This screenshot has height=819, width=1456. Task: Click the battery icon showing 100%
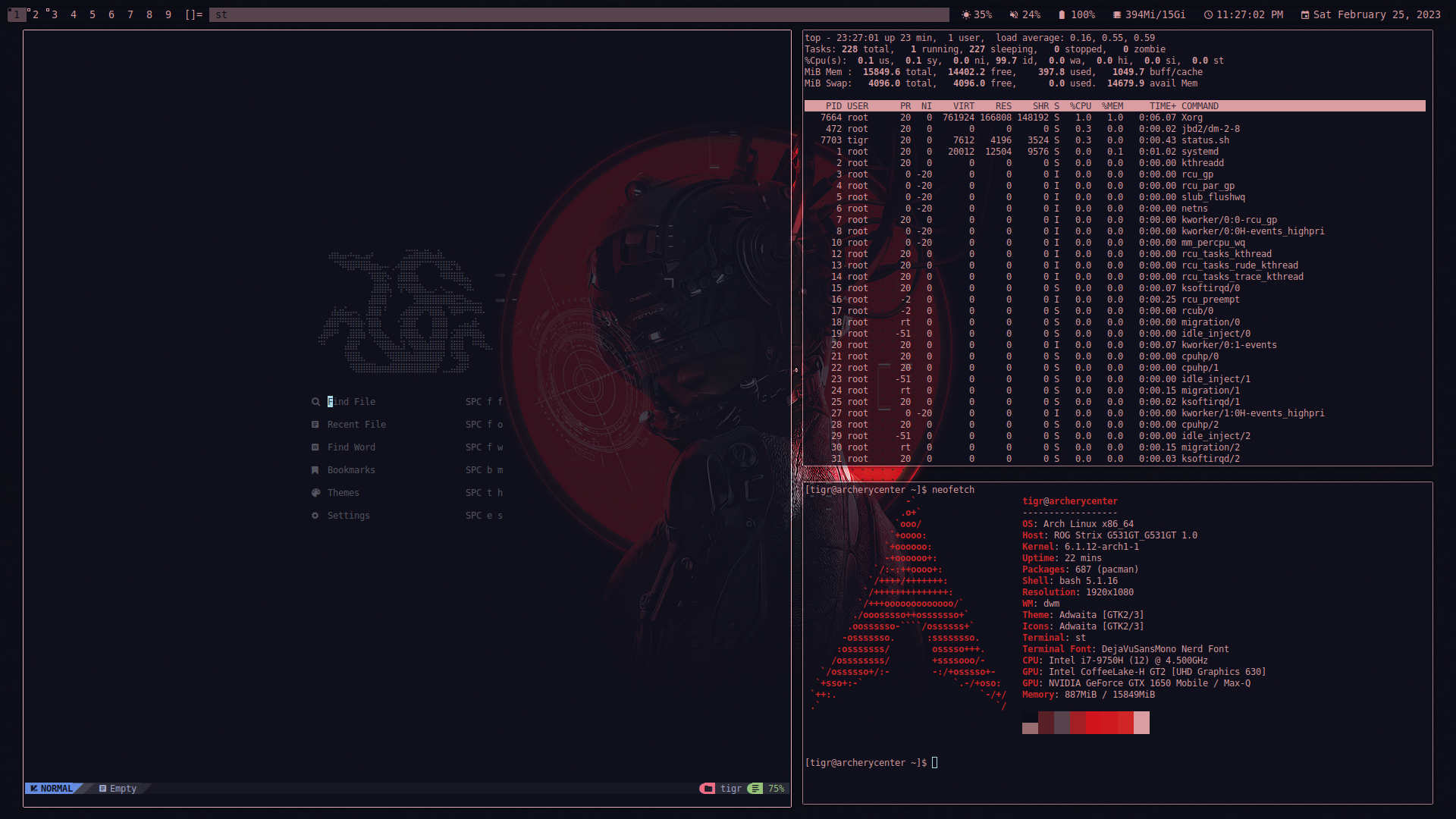click(x=1062, y=14)
